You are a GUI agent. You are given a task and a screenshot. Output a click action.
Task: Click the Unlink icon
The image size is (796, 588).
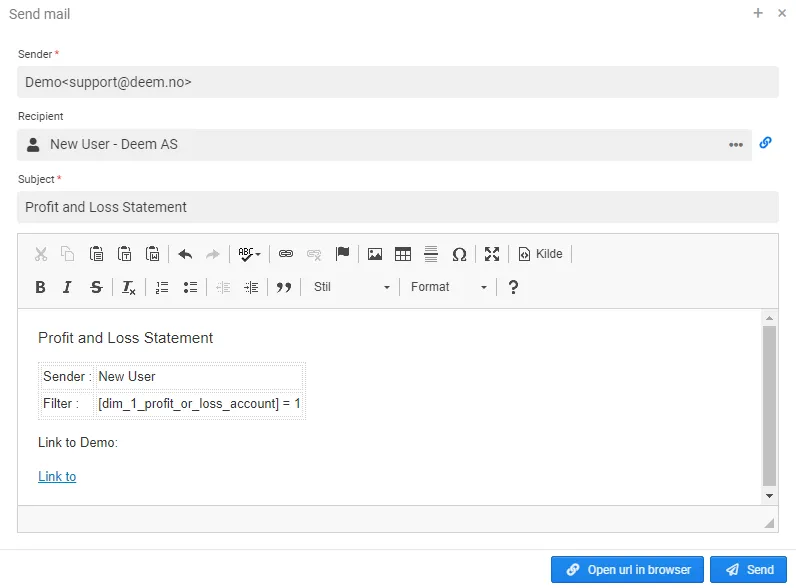tap(314, 254)
